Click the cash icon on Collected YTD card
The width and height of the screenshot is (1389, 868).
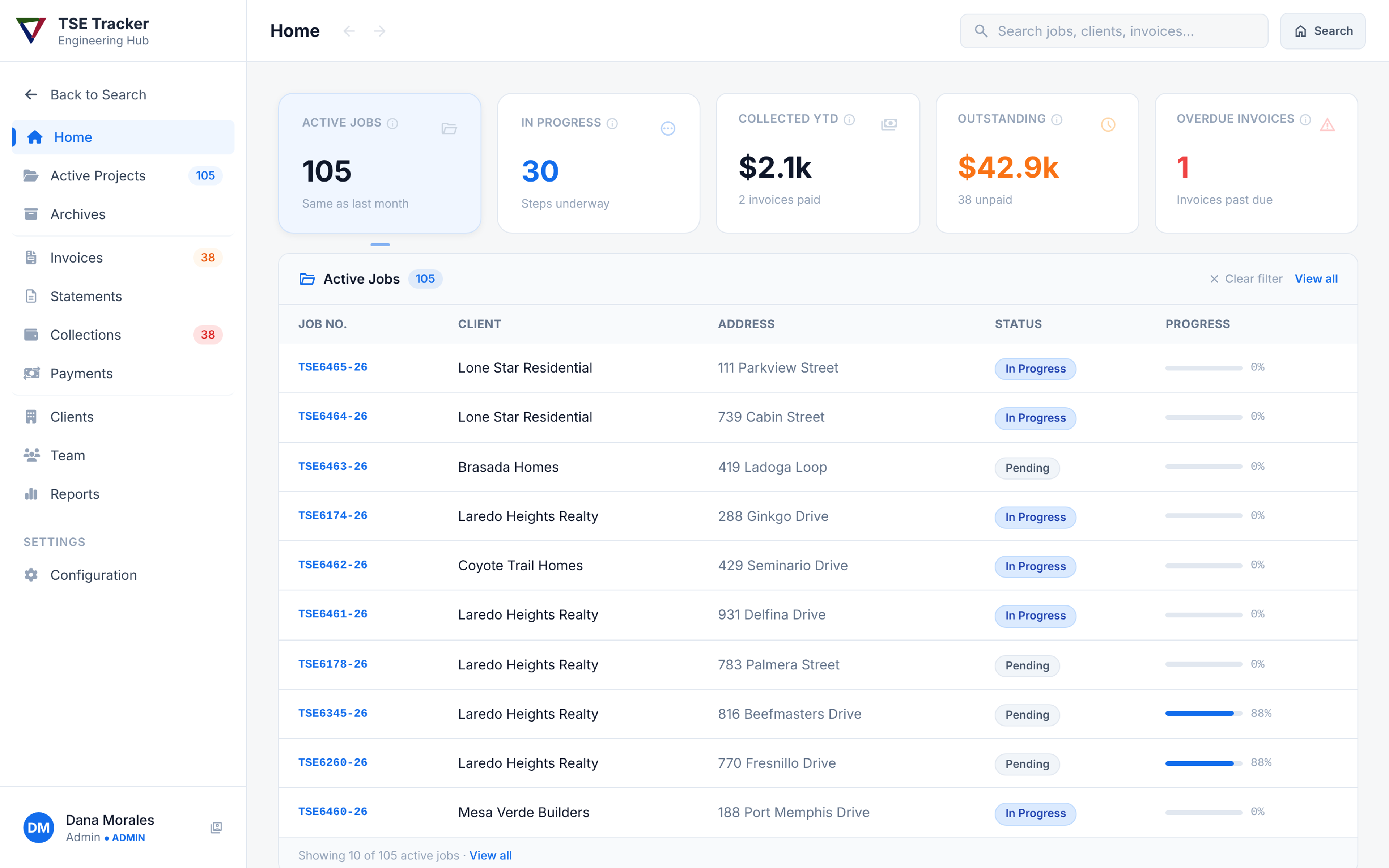889,124
